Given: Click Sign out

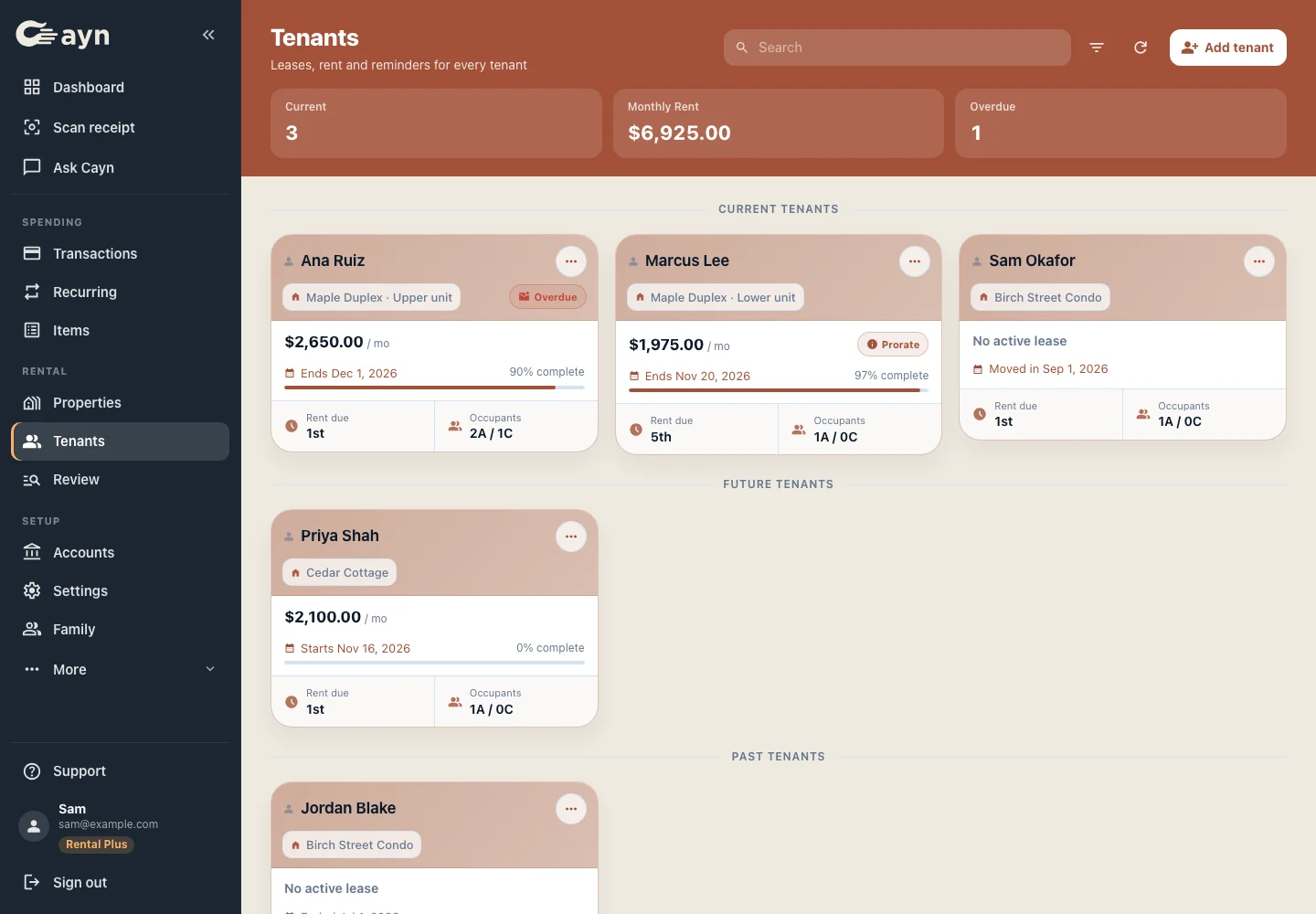Looking at the screenshot, I should (x=121, y=882).
